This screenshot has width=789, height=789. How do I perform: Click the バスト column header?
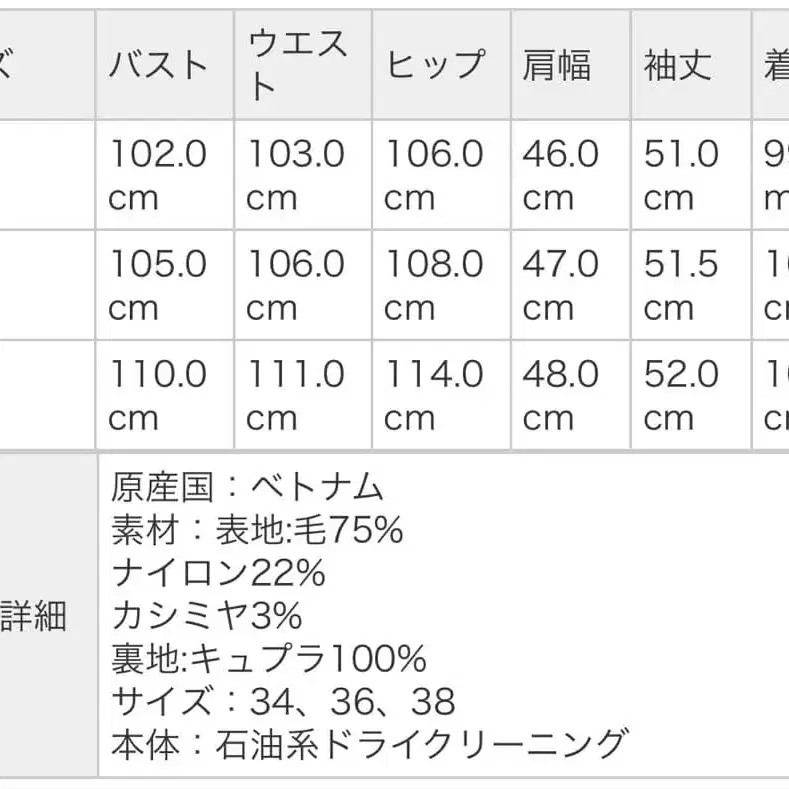coord(158,66)
